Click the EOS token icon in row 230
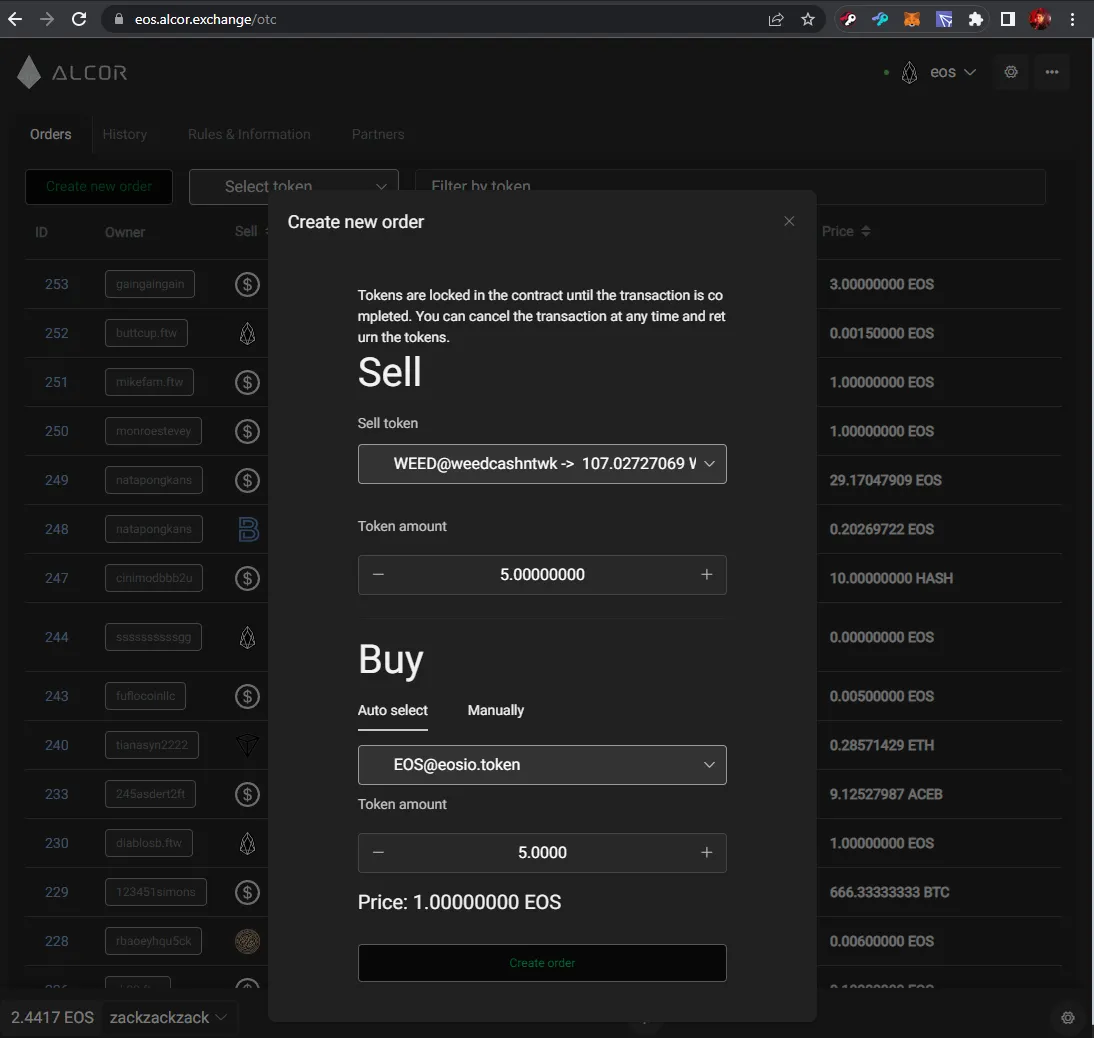 [x=247, y=843]
